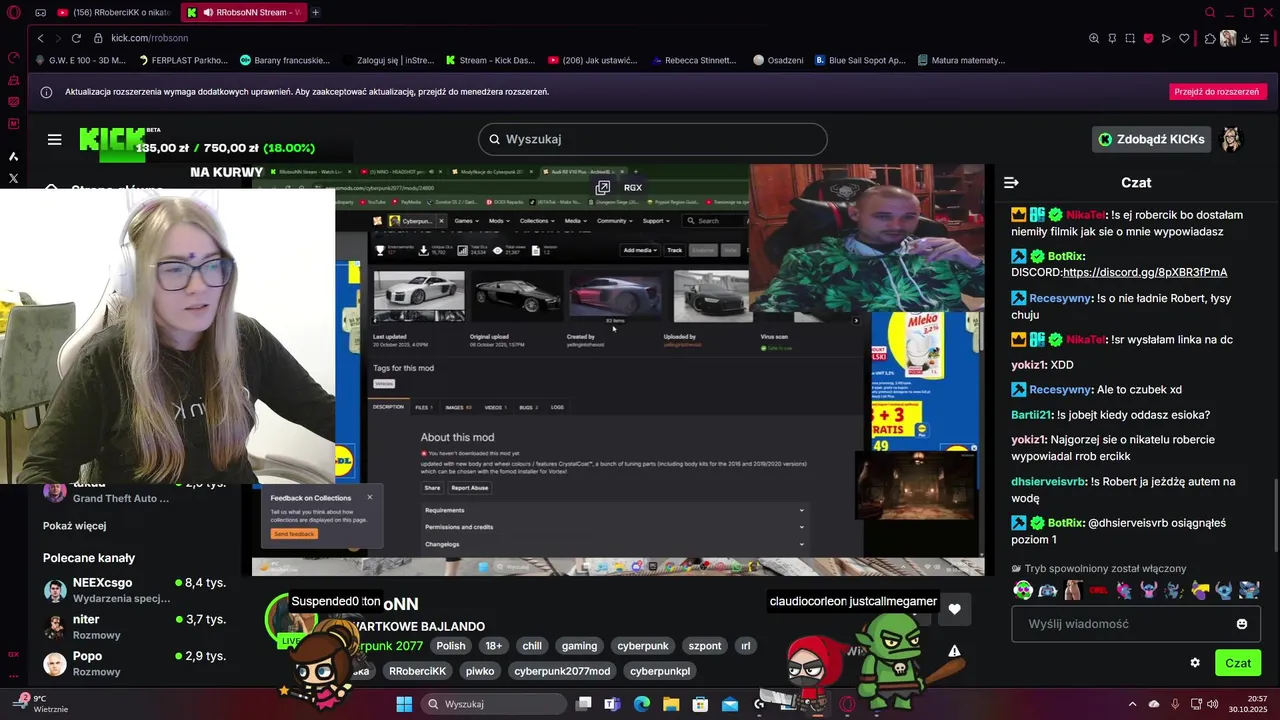Open the emoji picker in chat input
The width and height of the screenshot is (1280, 720).
click(x=1242, y=624)
